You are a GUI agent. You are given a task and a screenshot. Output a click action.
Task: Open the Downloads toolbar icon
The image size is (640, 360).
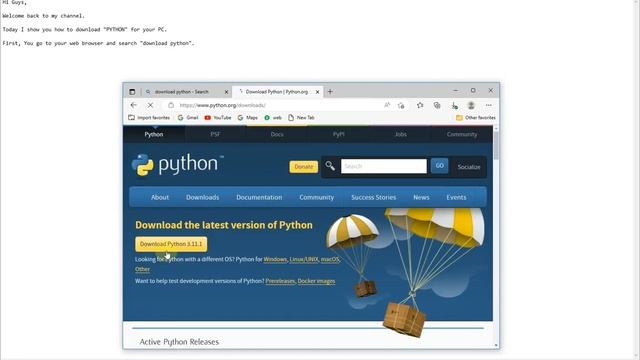pyautogui.click(x=454, y=105)
